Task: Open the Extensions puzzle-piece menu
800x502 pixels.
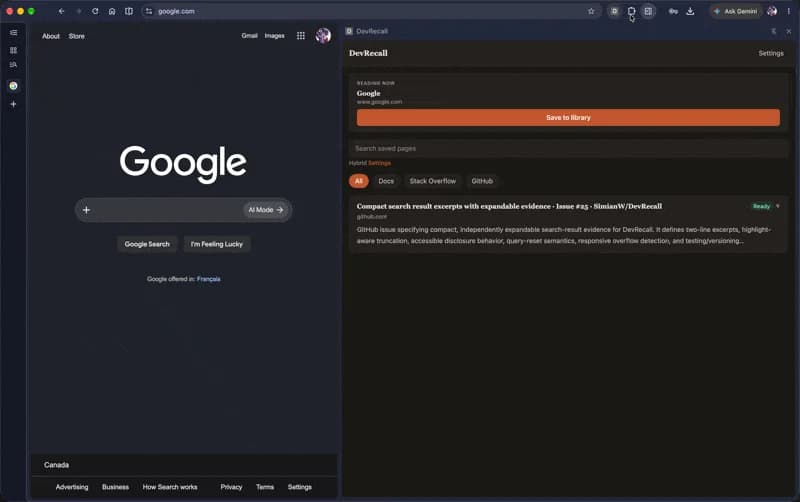Action: click(x=631, y=11)
